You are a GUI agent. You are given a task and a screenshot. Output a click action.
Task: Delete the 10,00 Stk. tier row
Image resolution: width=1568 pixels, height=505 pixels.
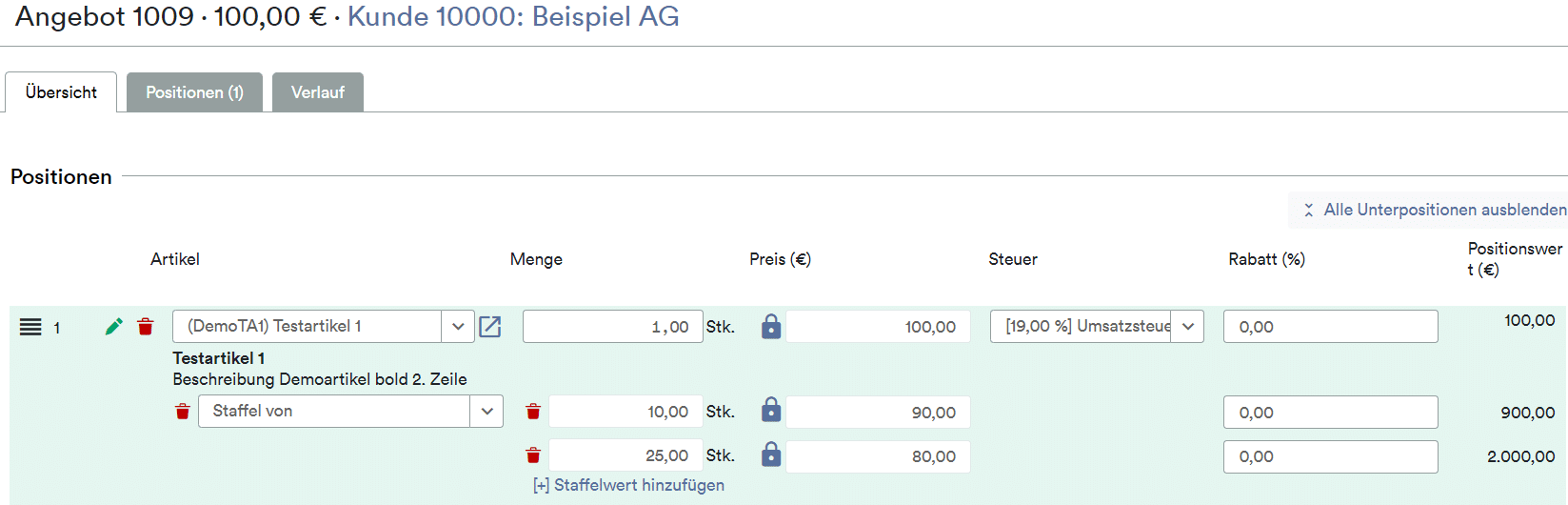533,412
